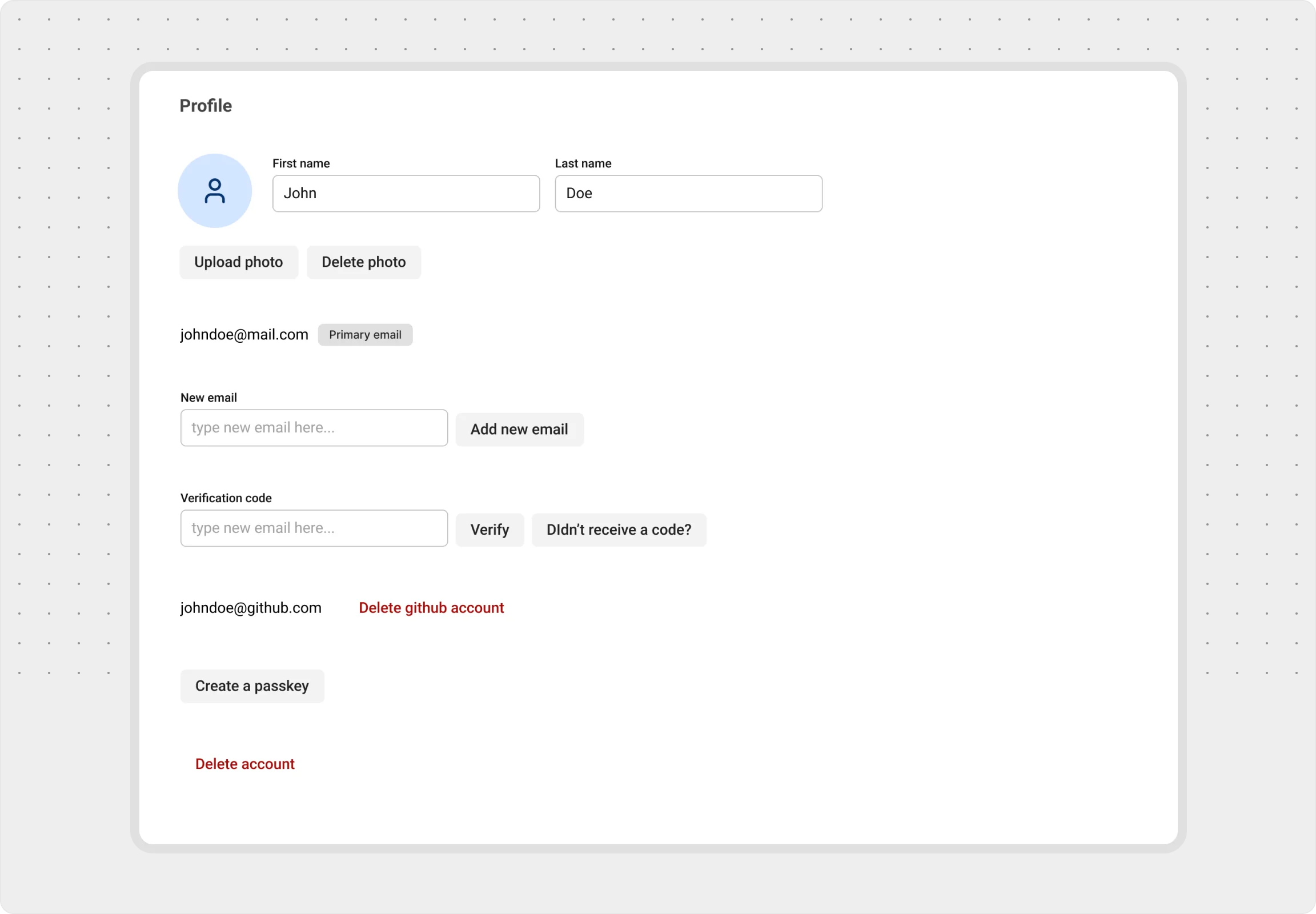
Task: Click the johndoe@github.com account text
Action: click(x=251, y=608)
